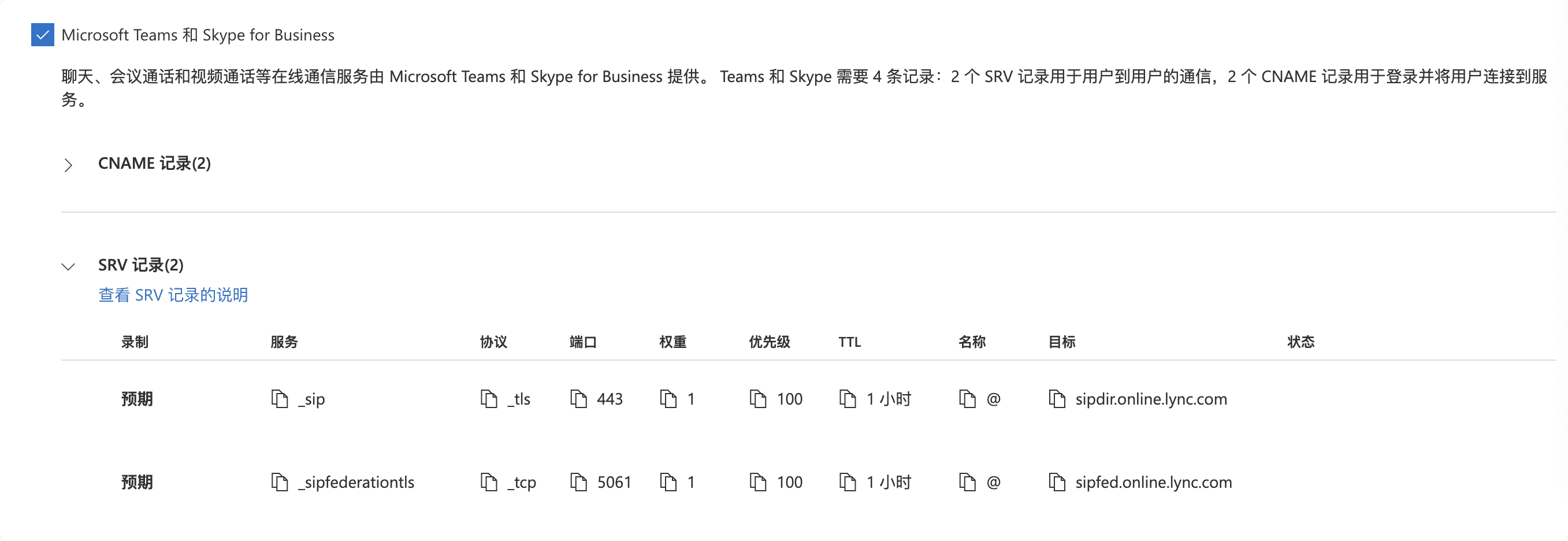Viewport: 1568px width, 541px height.
Task: Copy the port 5061 value
Action: point(578,482)
